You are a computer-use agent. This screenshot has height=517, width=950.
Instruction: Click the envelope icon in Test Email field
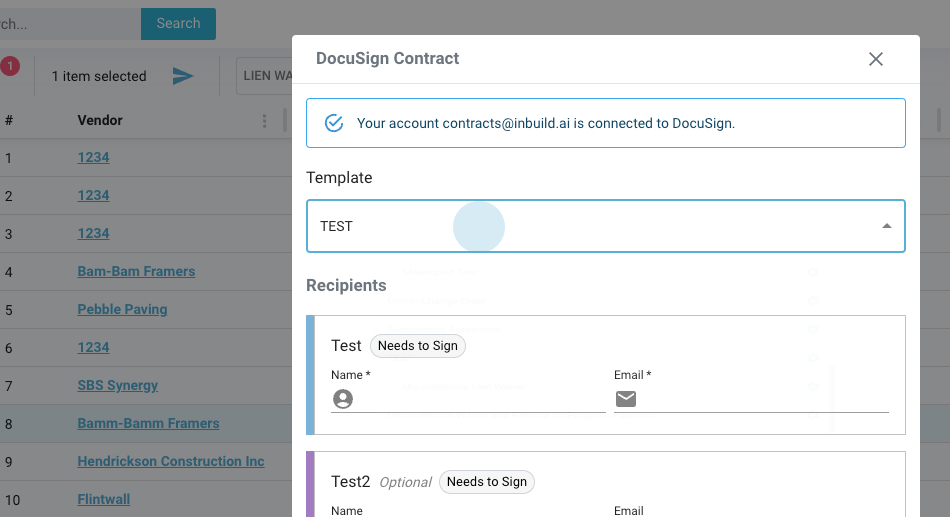pos(626,399)
